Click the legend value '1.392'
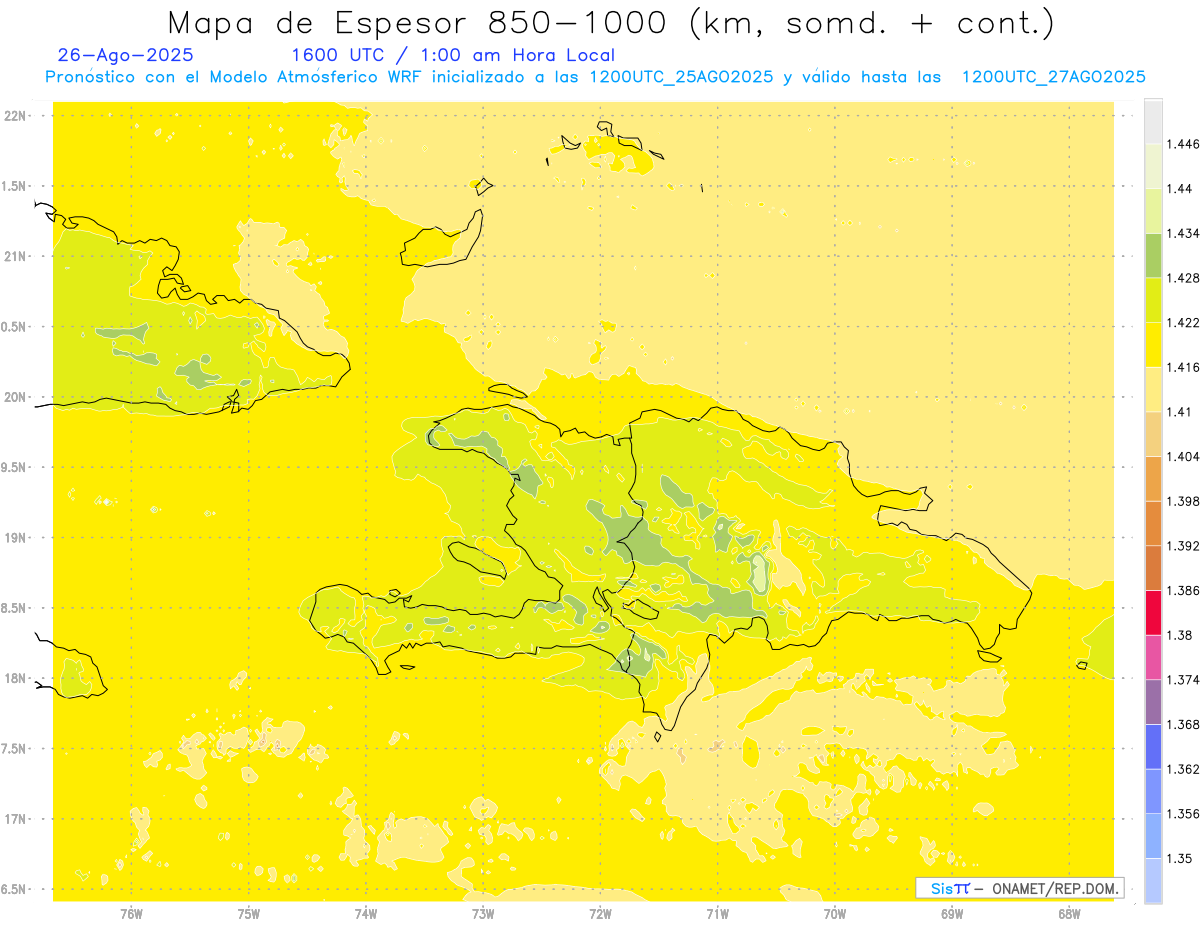Screen dimensions: 1200x927 [x=1183, y=546]
